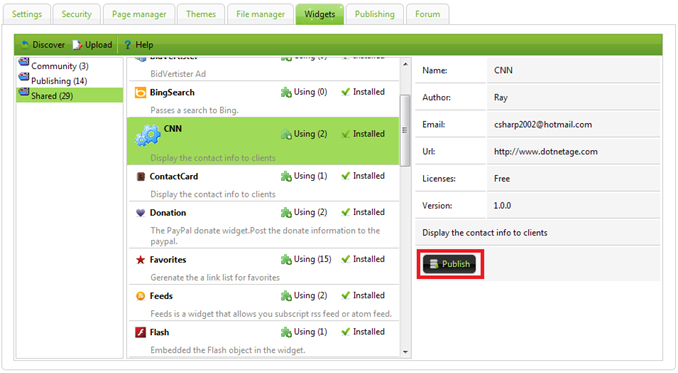
Task: Select the Shared (29) category
Action: click(x=69, y=96)
